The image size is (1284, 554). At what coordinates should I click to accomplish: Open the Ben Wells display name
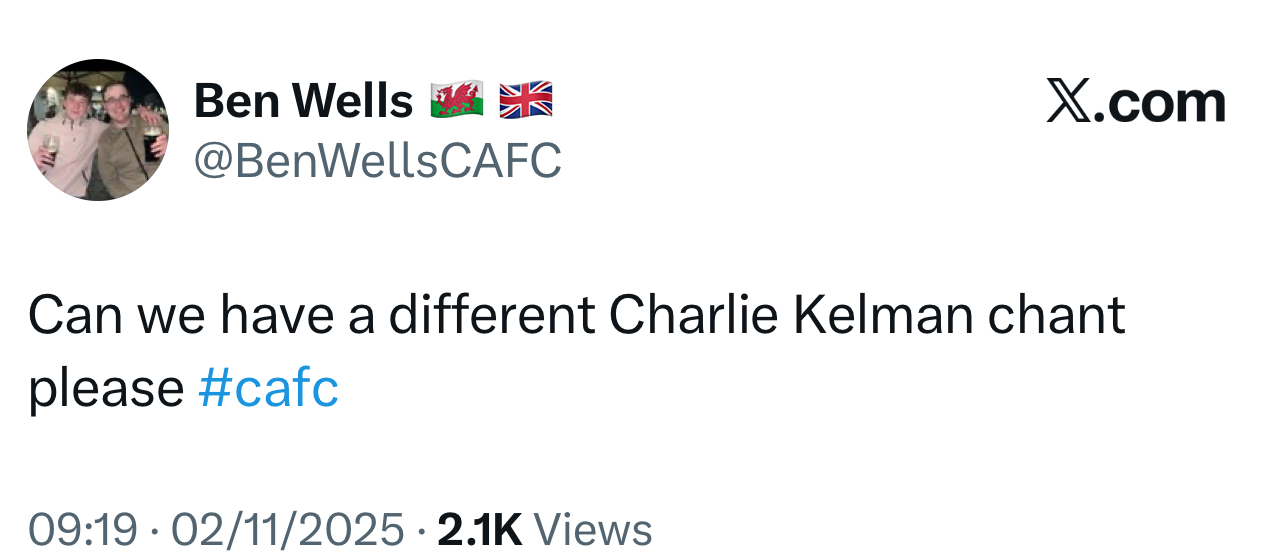click(x=302, y=101)
